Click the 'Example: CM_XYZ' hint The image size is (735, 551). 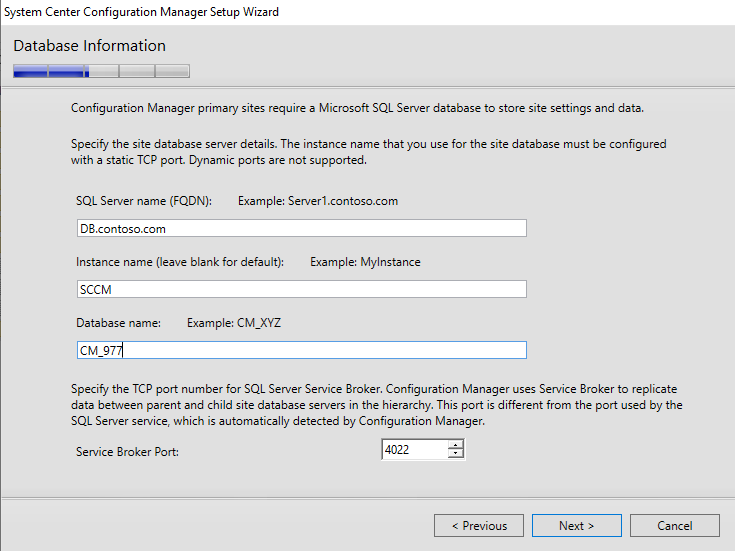[234, 323]
